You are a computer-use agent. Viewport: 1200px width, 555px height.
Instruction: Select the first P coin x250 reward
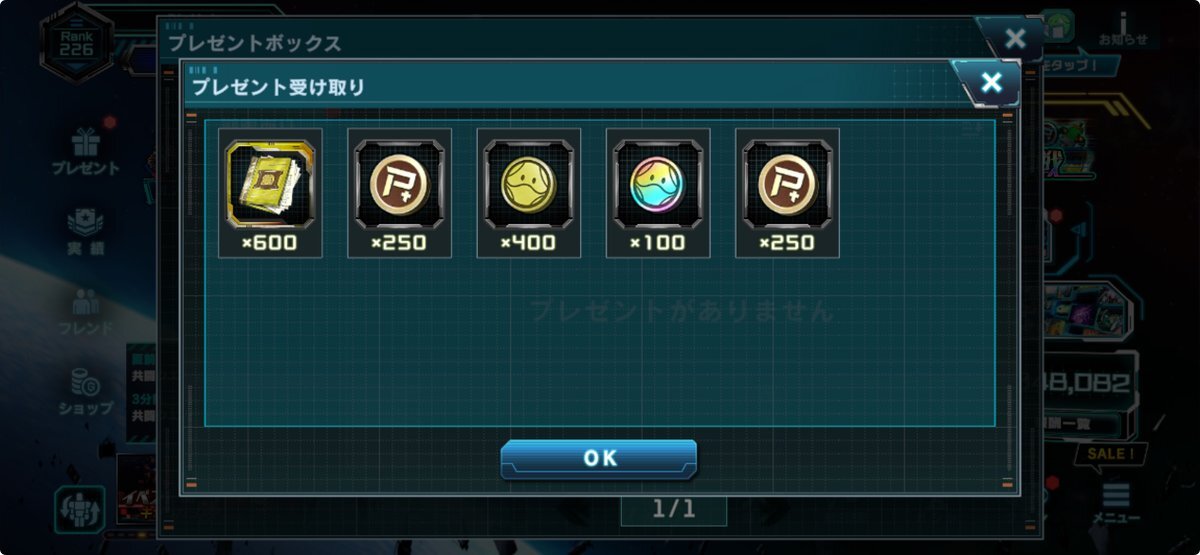click(x=399, y=193)
